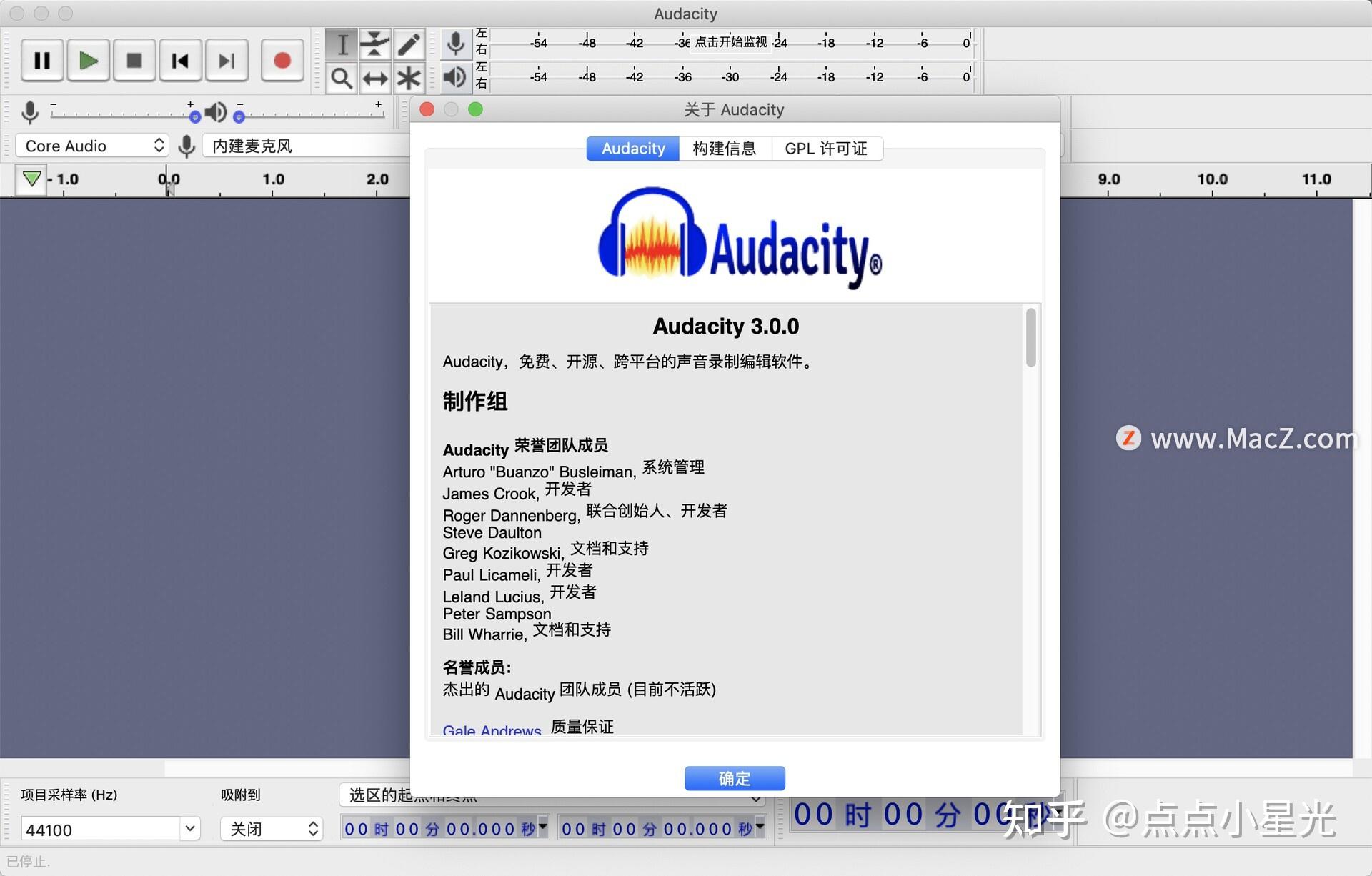Click the 确定 button

735,778
